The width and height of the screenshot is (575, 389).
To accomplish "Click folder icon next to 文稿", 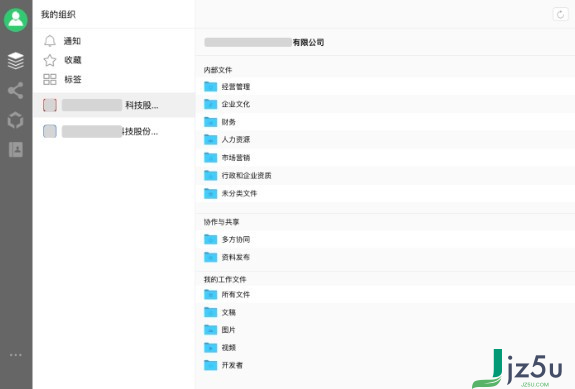I will tap(210, 312).
